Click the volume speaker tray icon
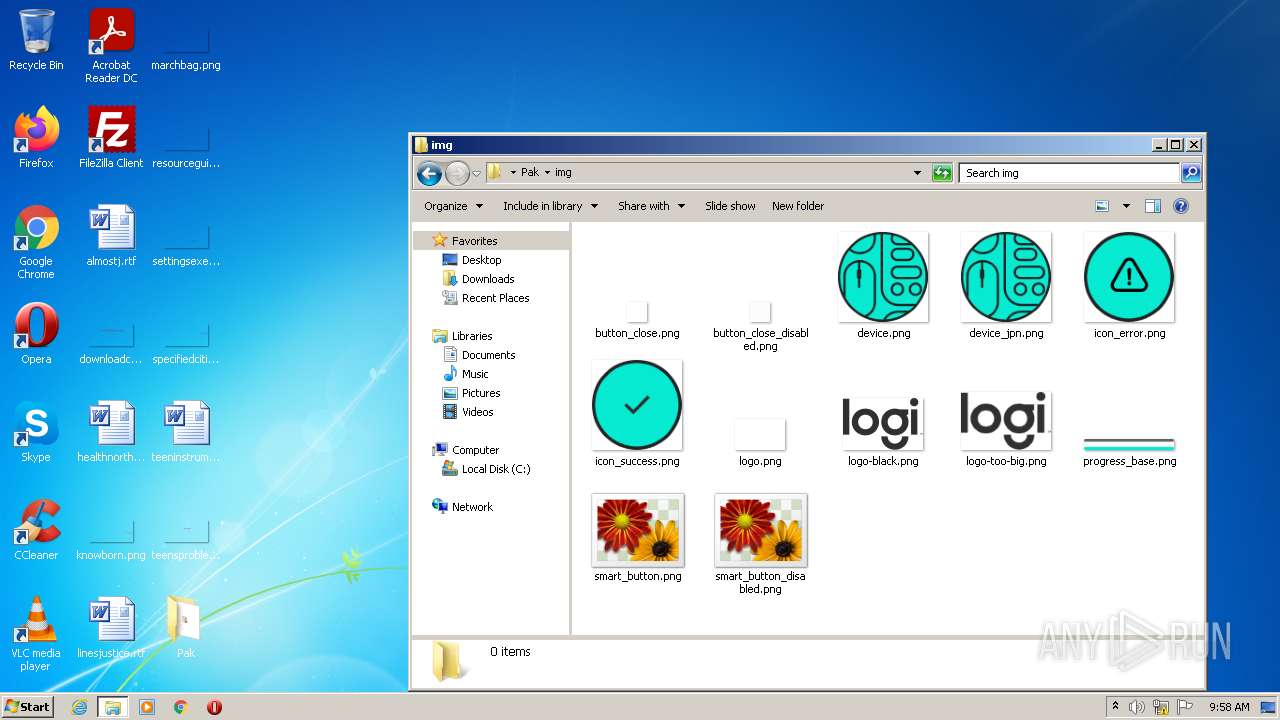Screen dimensions: 1280x720 [1137, 707]
